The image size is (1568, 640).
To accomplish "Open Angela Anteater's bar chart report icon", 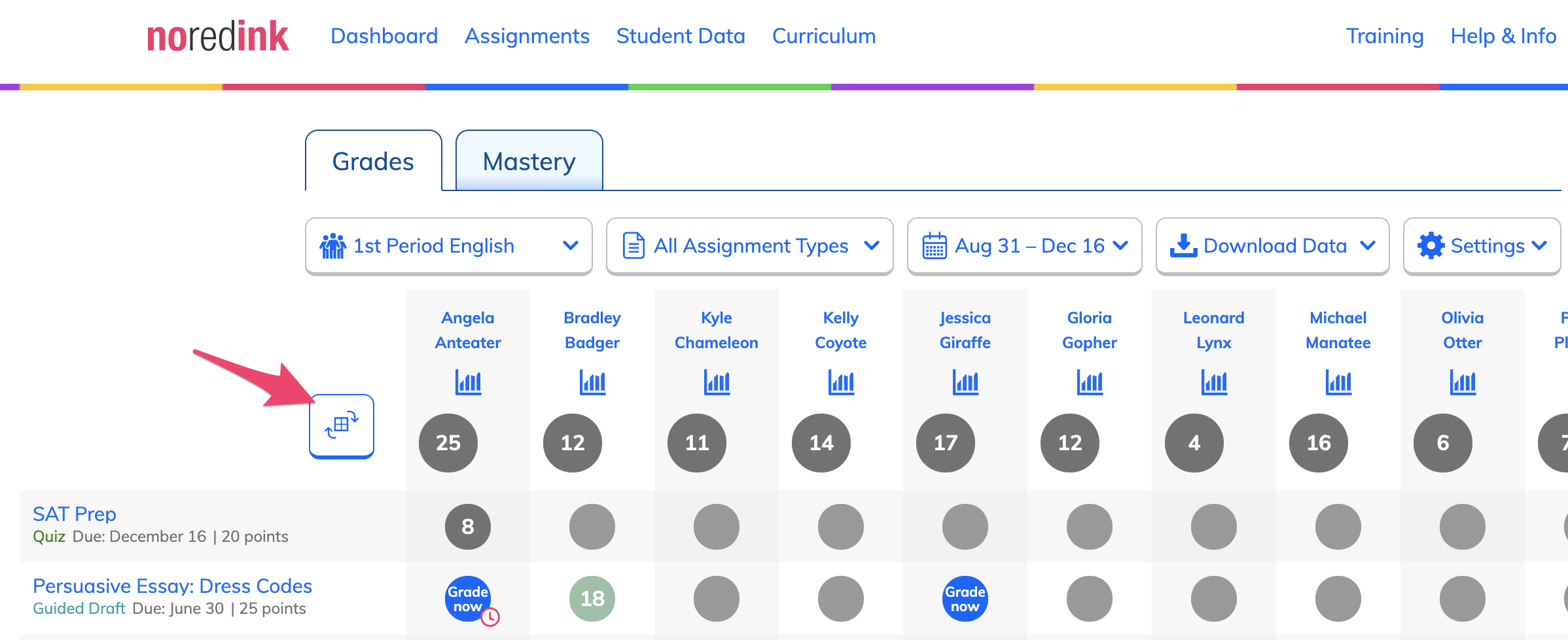I will 468,382.
